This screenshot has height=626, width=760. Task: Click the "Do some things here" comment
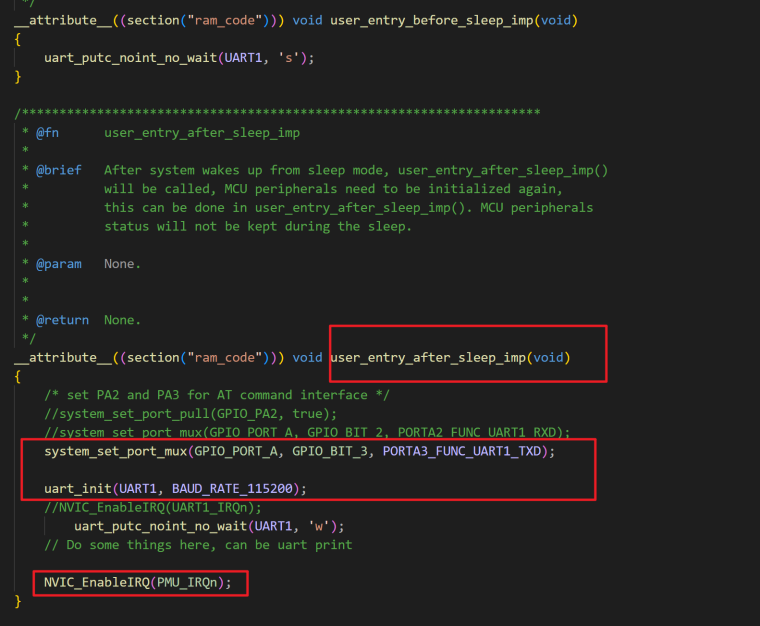[x=198, y=544]
